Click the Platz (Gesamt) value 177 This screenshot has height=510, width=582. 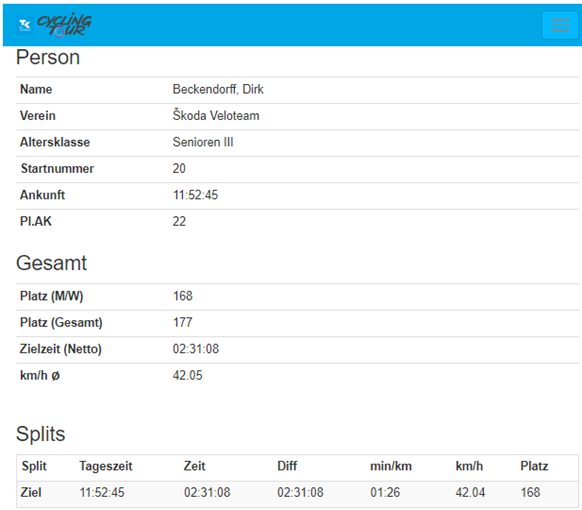(x=183, y=323)
